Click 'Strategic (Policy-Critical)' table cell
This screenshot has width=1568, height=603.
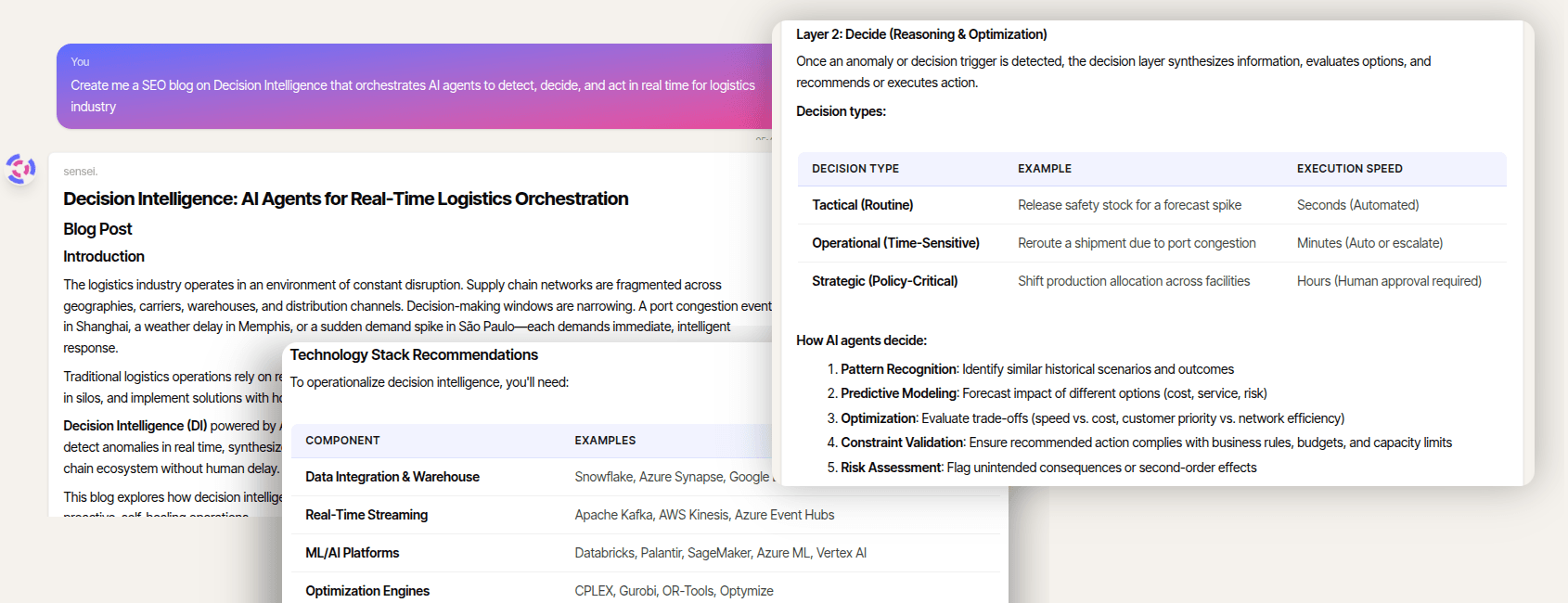pyautogui.click(x=885, y=281)
